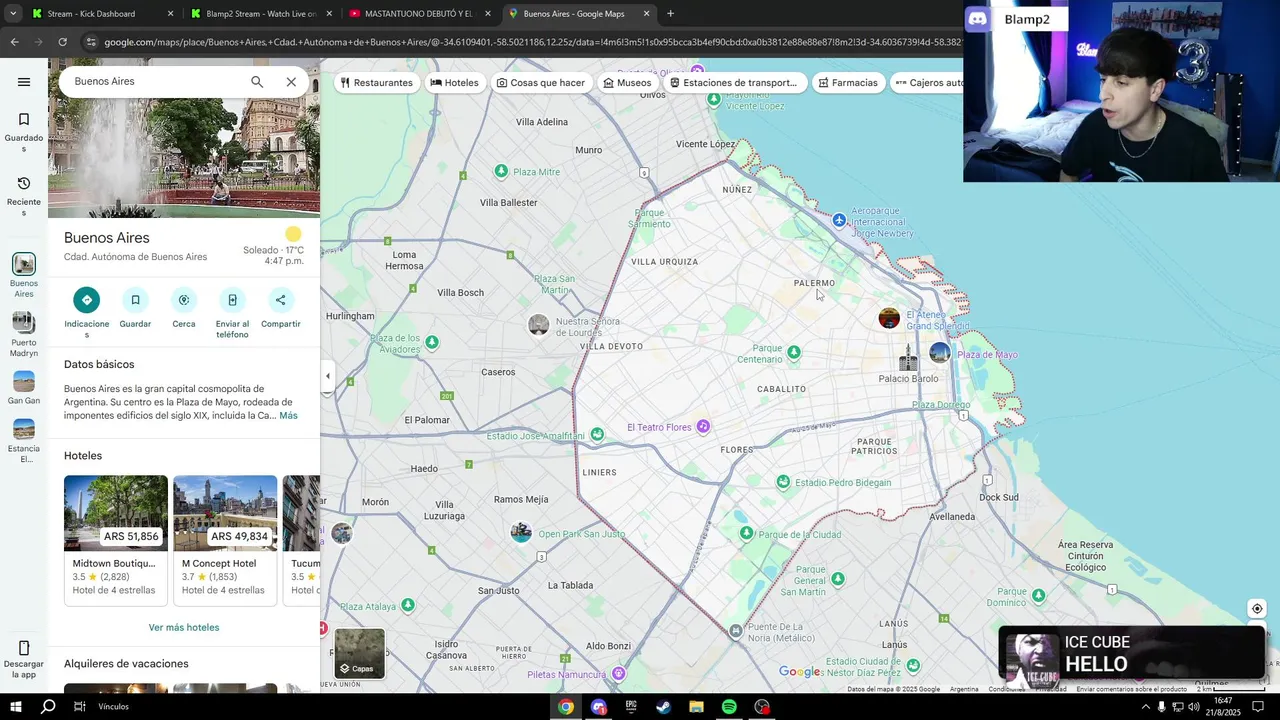
Task: Click the Indicaciones directions button
Action: coord(87,300)
